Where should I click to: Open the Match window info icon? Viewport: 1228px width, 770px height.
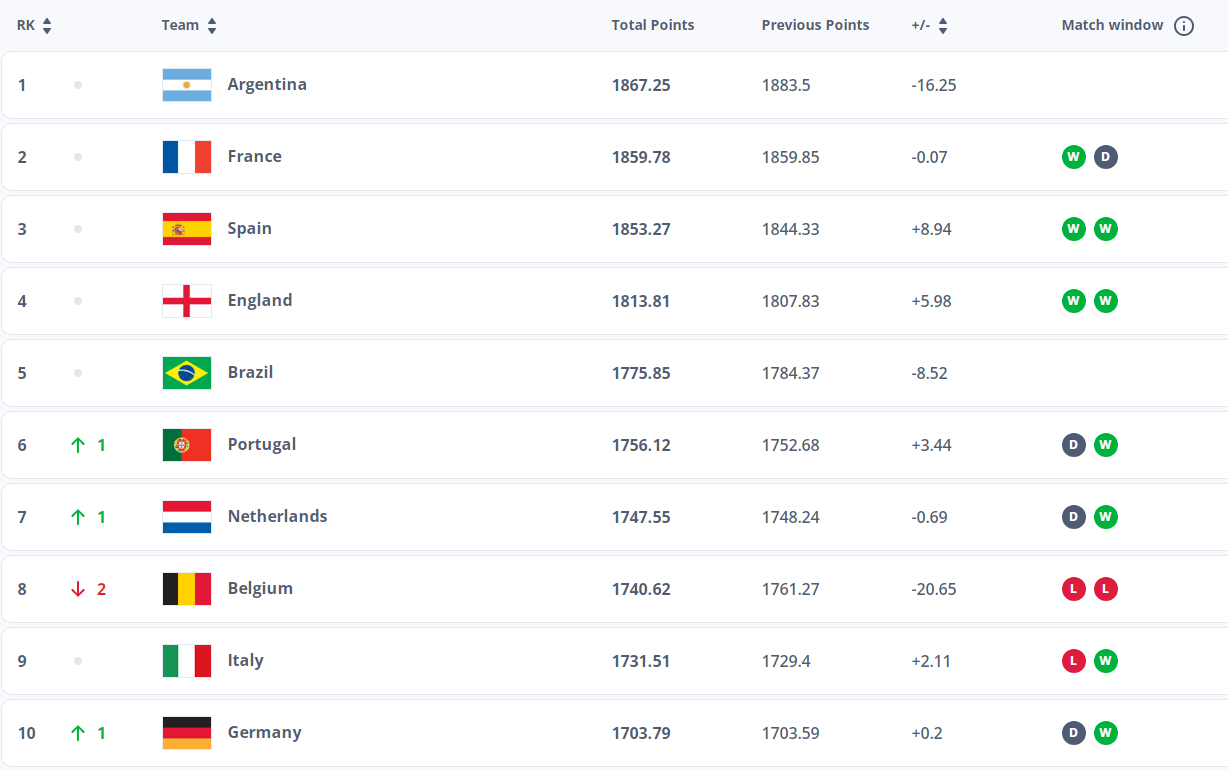(1184, 26)
